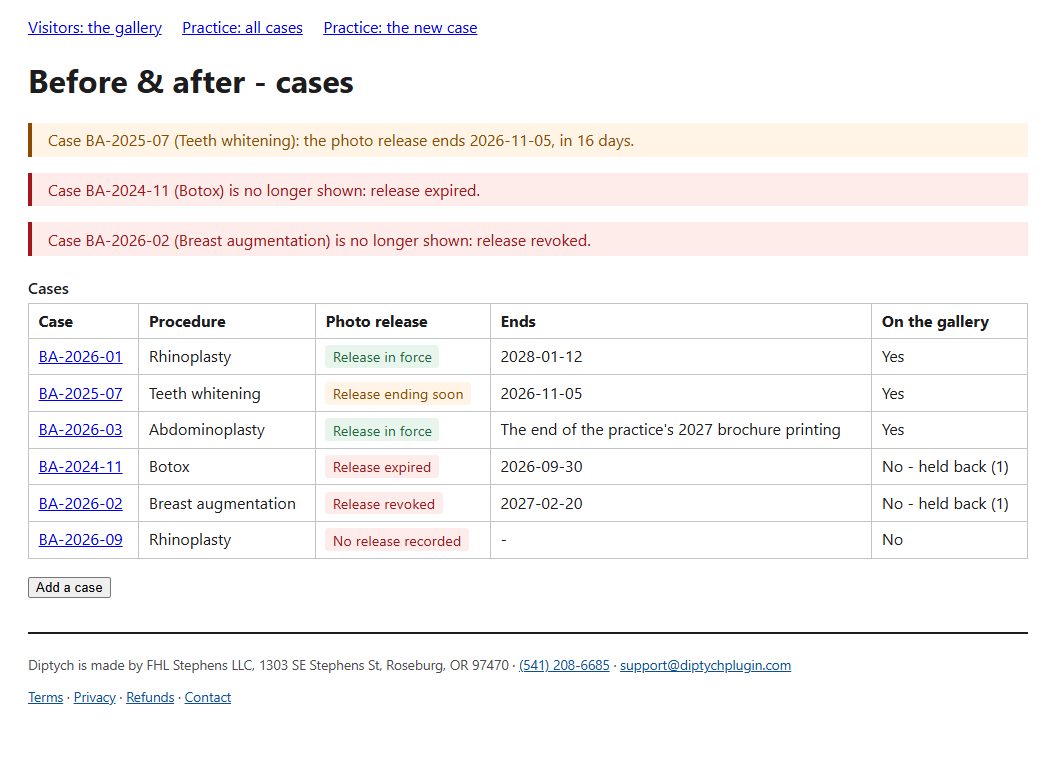This screenshot has width=1056, height=760.
Task: Open case BA-2026-02 in the table
Action: click(x=81, y=503)
